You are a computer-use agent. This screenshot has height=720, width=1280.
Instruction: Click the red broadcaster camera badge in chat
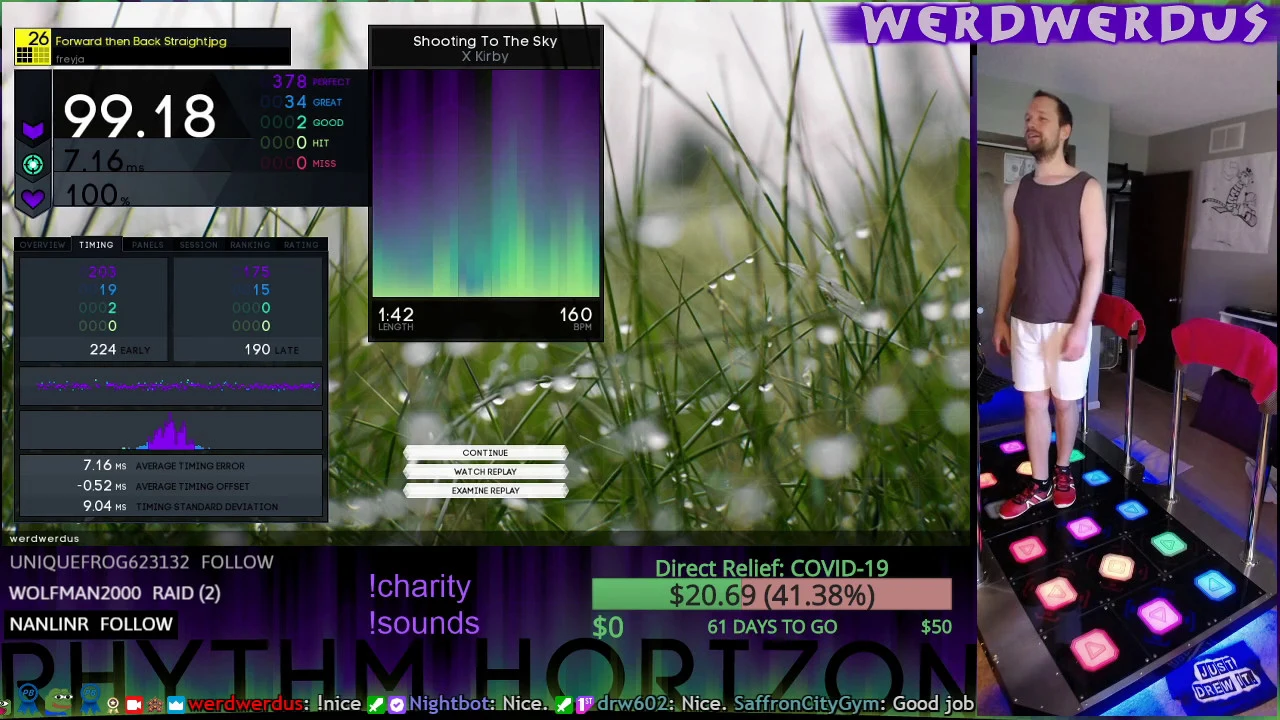coord(134,704)
